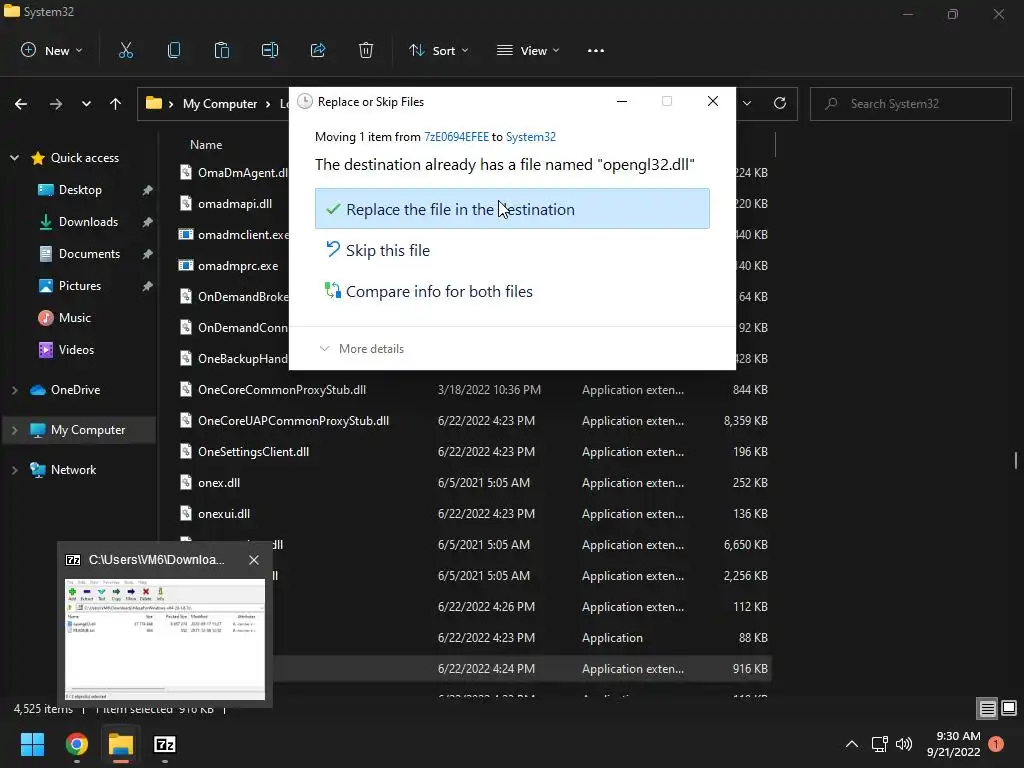Select Music in navigation pane
Screen dimensions: 1024x768
(x=74, y=318)
